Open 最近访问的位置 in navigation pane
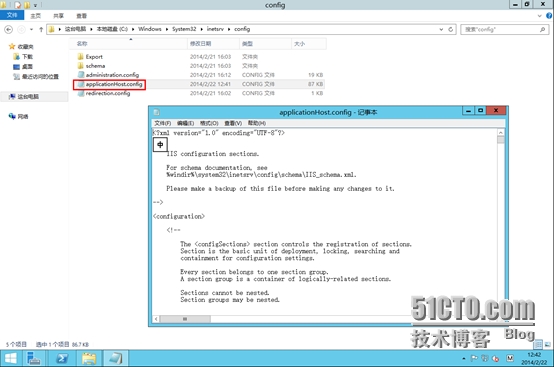Screen dimensions: 554x367 coord(36,77)
